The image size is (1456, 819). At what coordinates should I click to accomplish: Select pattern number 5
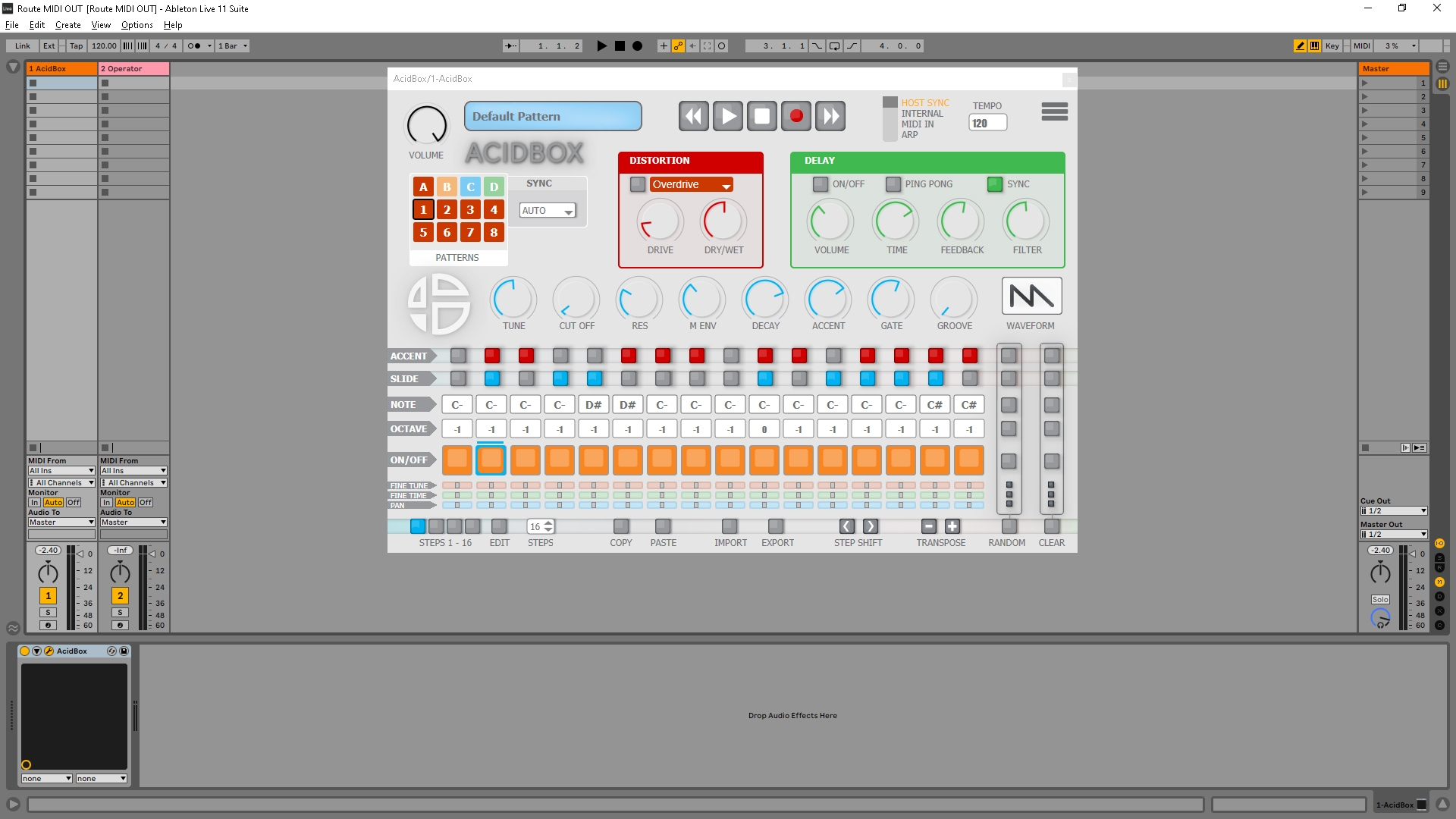[423, 232]
